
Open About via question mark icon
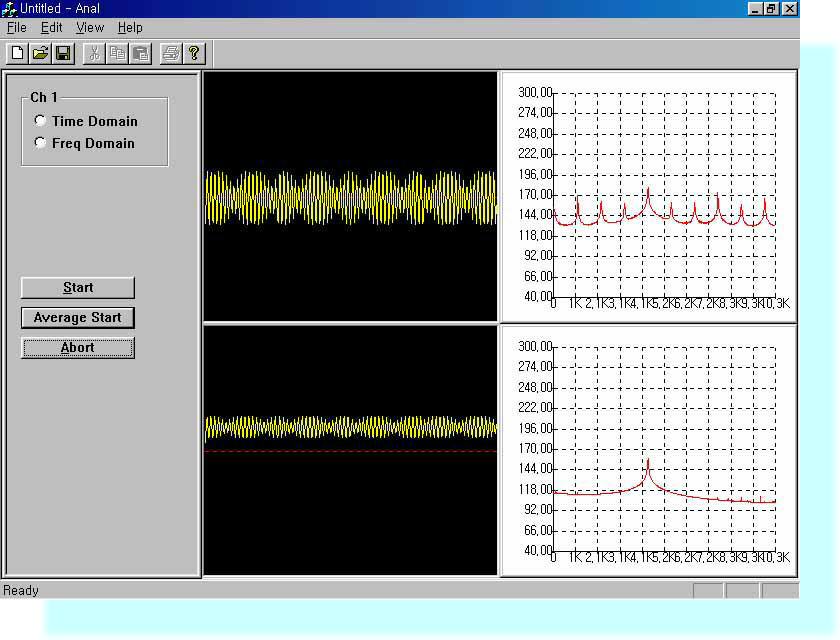pos(194,53)
